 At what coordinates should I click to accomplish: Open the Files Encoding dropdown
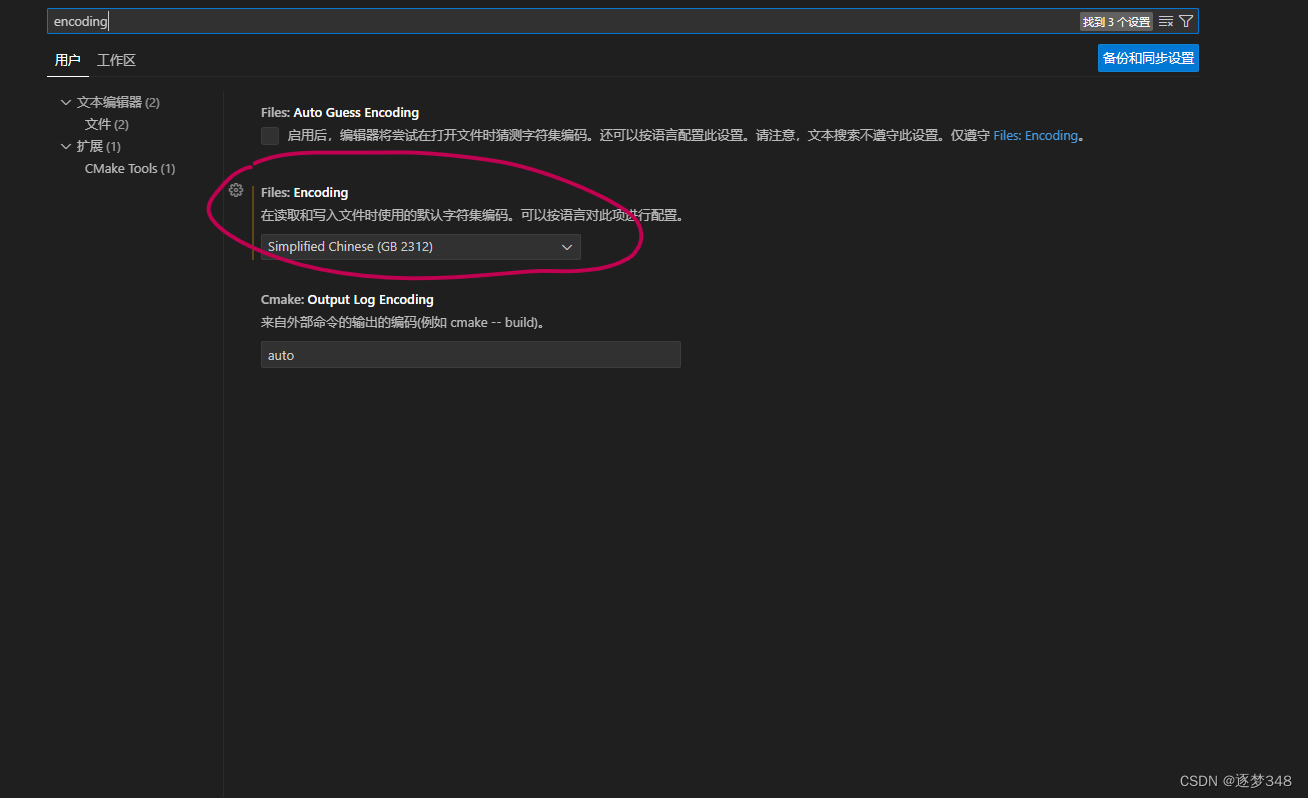point(421,247)
